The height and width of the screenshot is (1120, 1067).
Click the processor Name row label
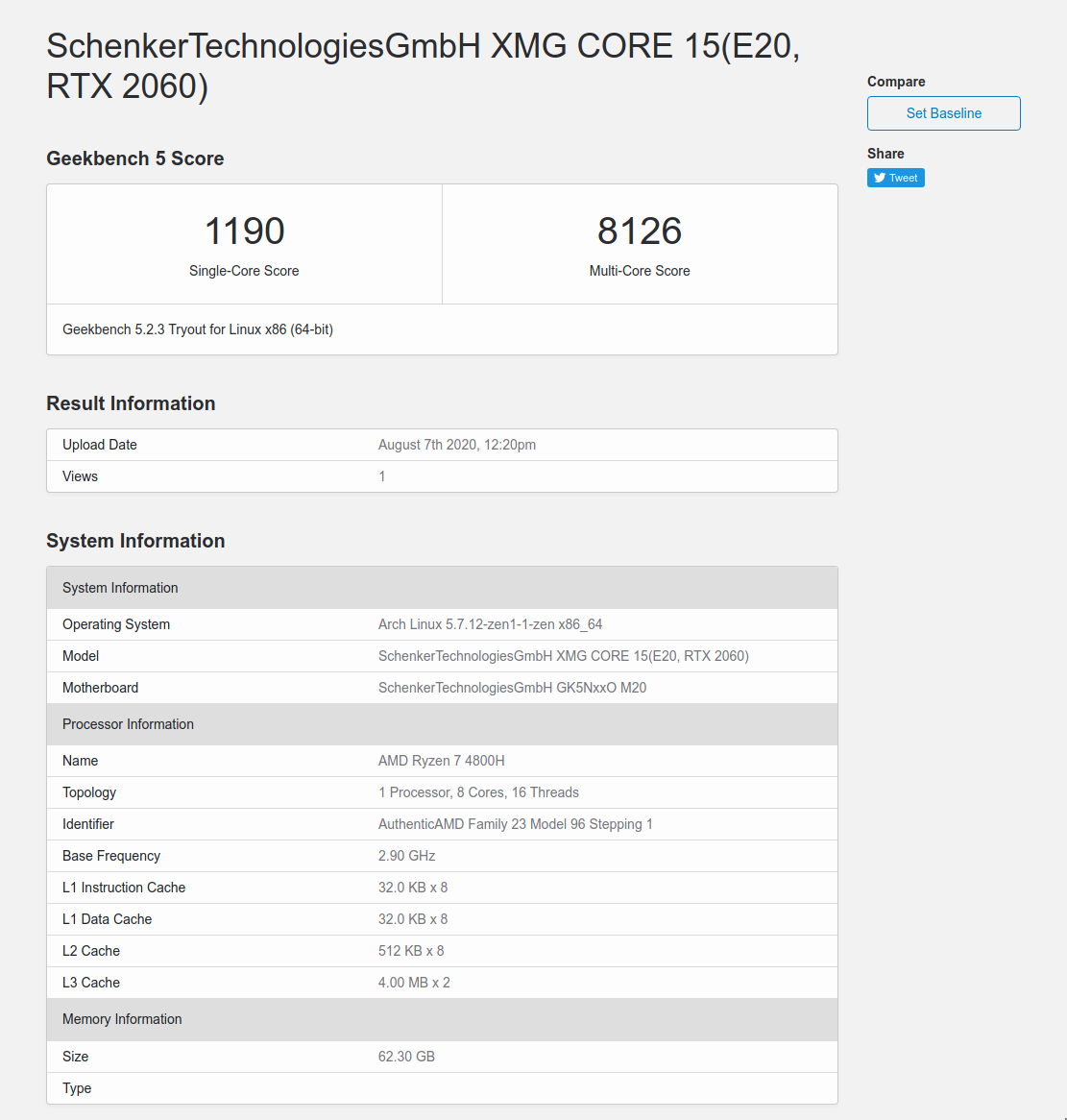click(x=80, y=761)
